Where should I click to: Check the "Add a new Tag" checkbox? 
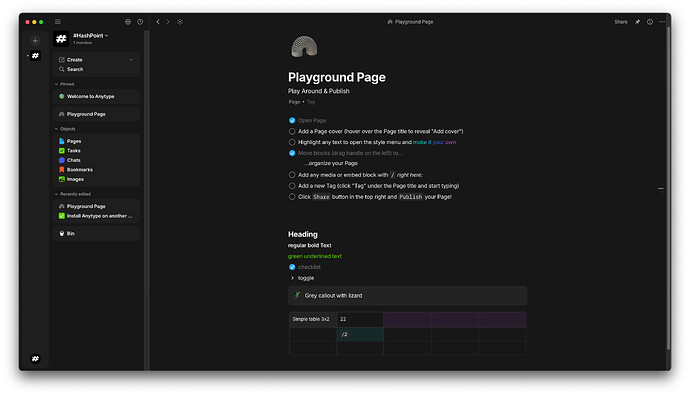point(292,186)
